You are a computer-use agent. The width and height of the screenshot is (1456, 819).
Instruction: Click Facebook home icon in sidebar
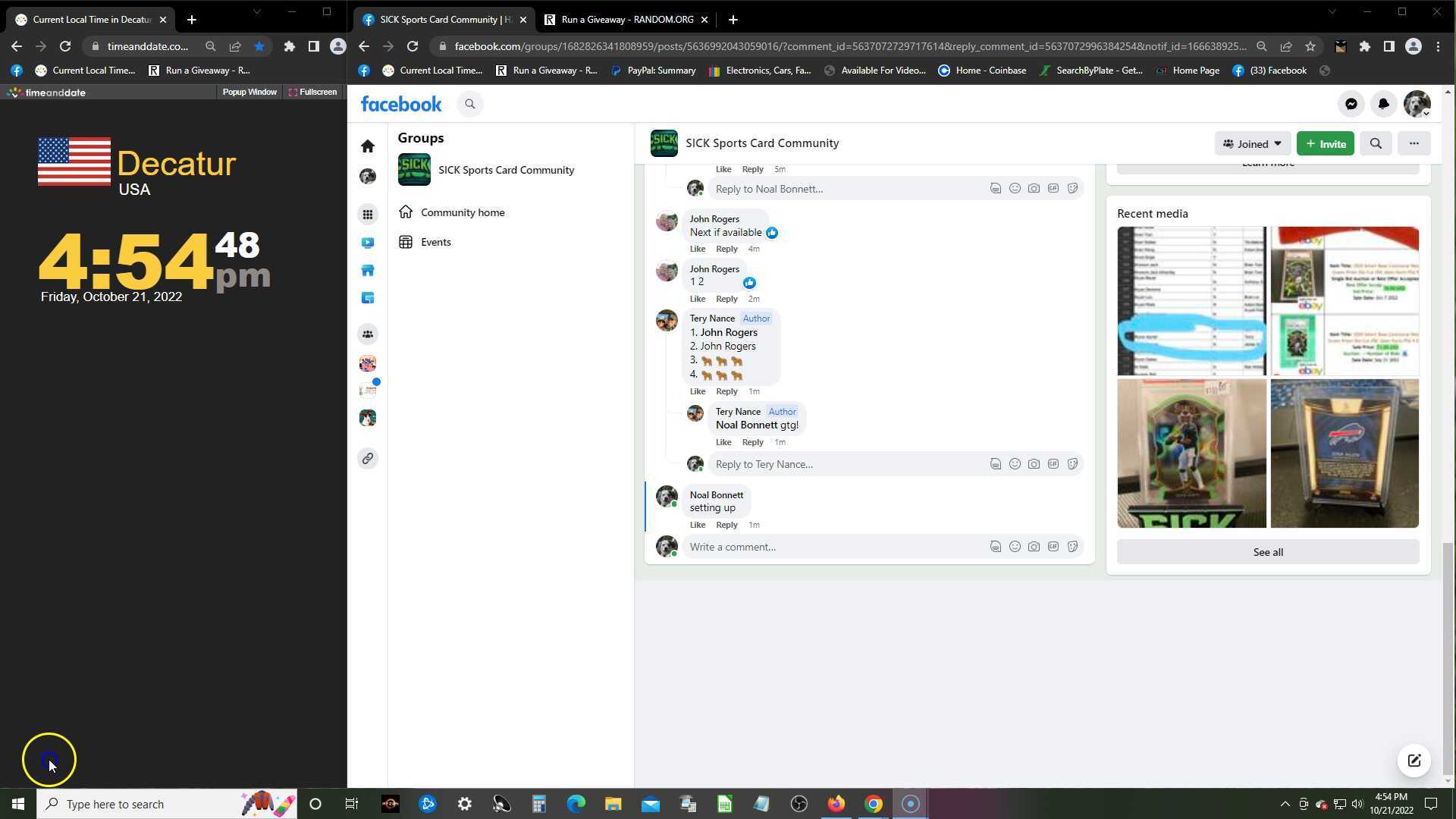point(368,146)
